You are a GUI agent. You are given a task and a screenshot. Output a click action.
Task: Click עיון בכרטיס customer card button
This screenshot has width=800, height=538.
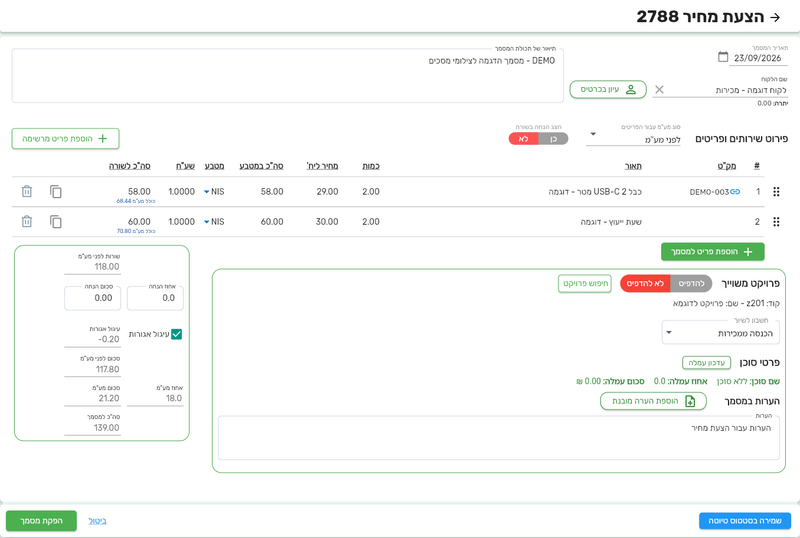(608, 89)
